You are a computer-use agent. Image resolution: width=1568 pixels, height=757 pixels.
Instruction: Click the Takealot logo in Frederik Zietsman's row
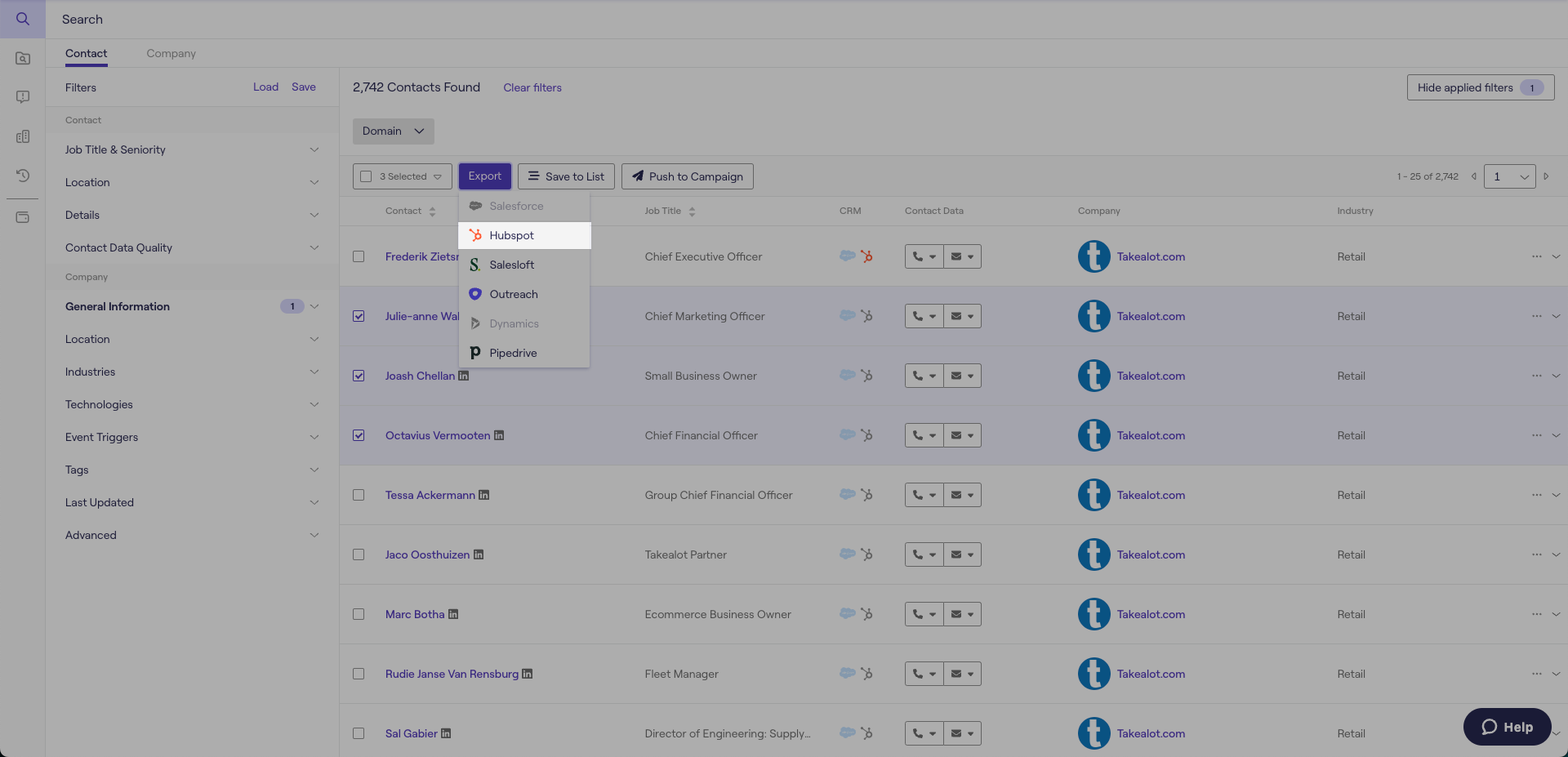pyautogui.click(x=1094, y=256)
